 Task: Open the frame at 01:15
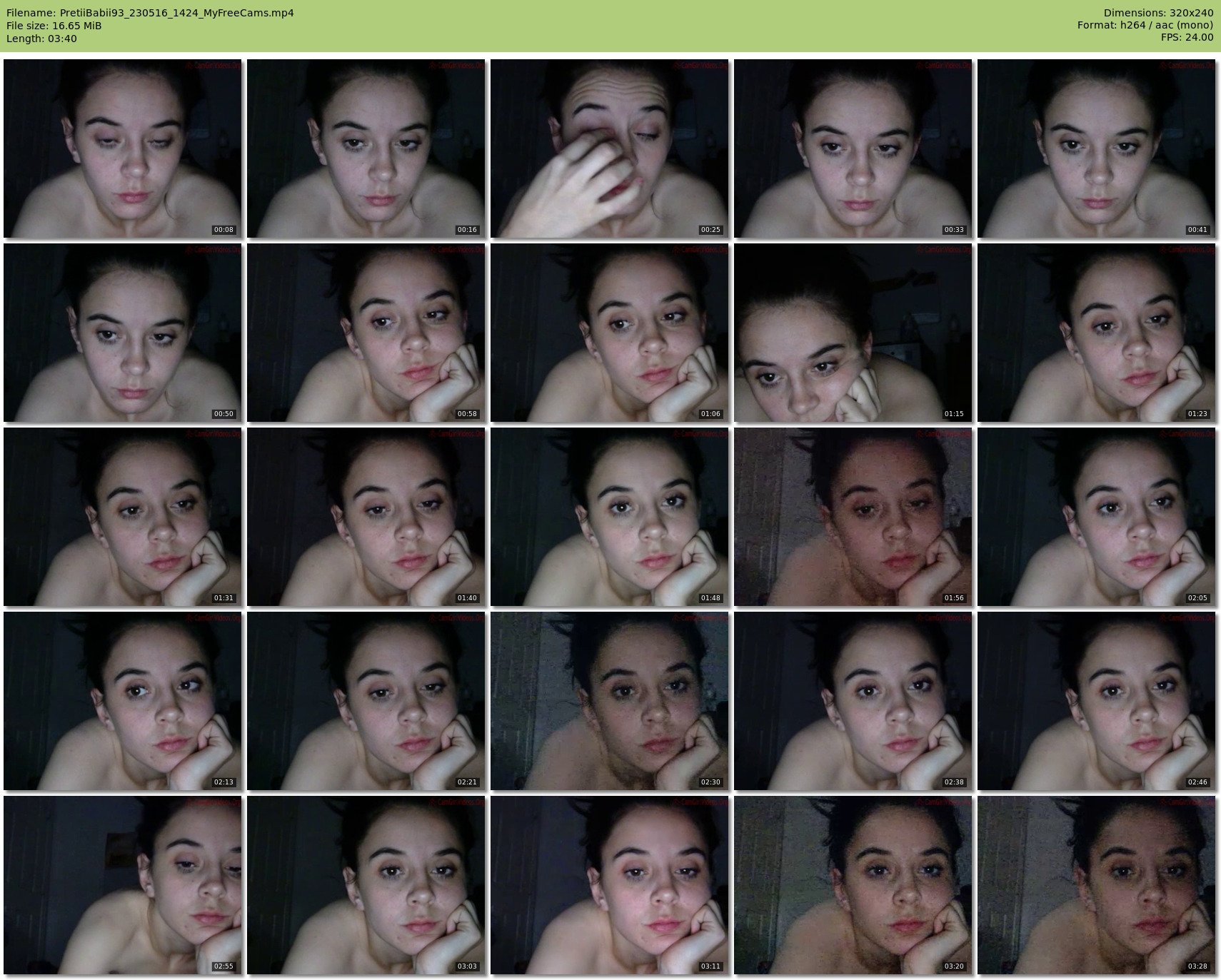tap(853, 333)
